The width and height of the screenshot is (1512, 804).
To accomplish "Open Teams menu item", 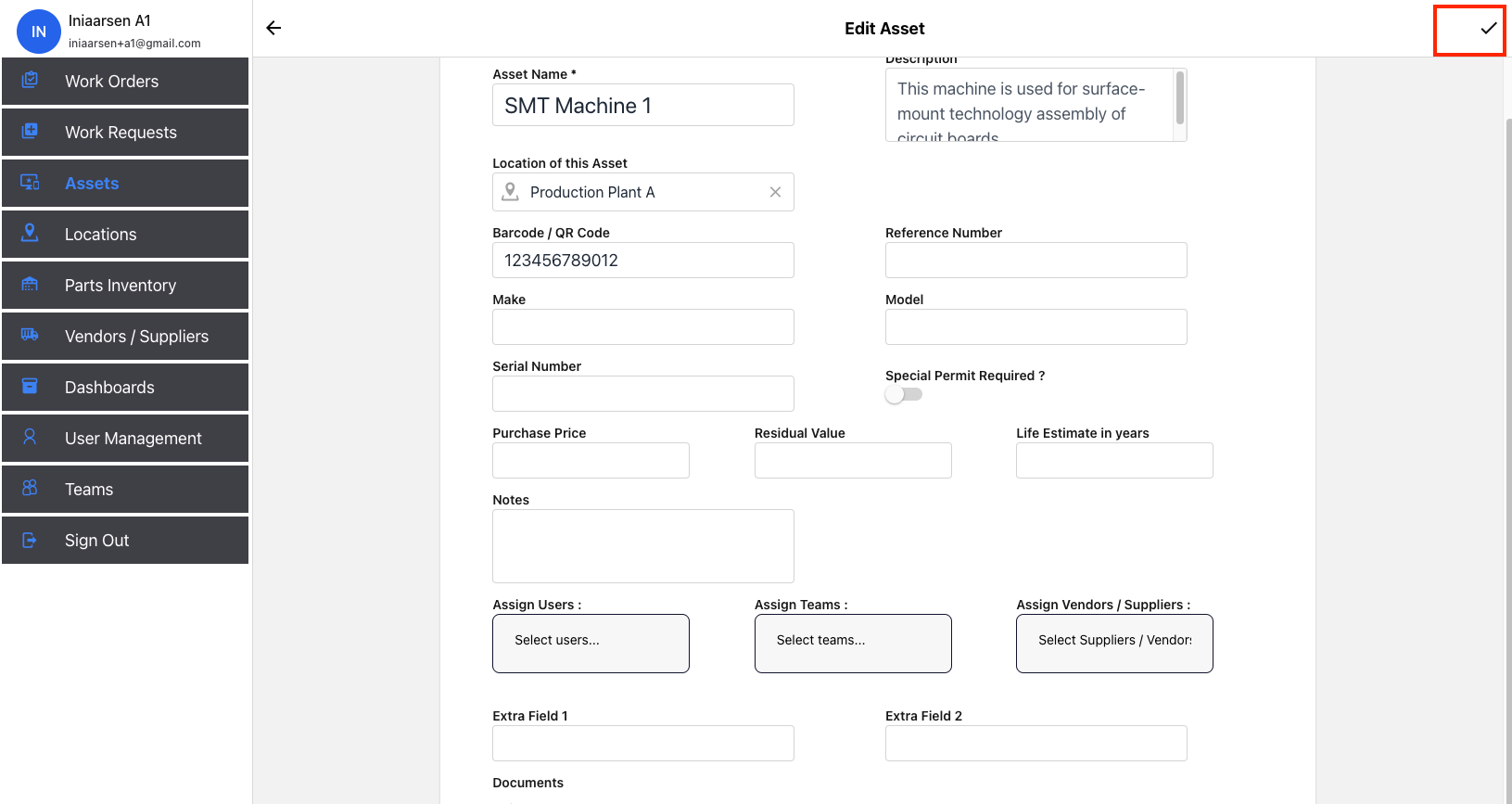I will coord(125,489).
